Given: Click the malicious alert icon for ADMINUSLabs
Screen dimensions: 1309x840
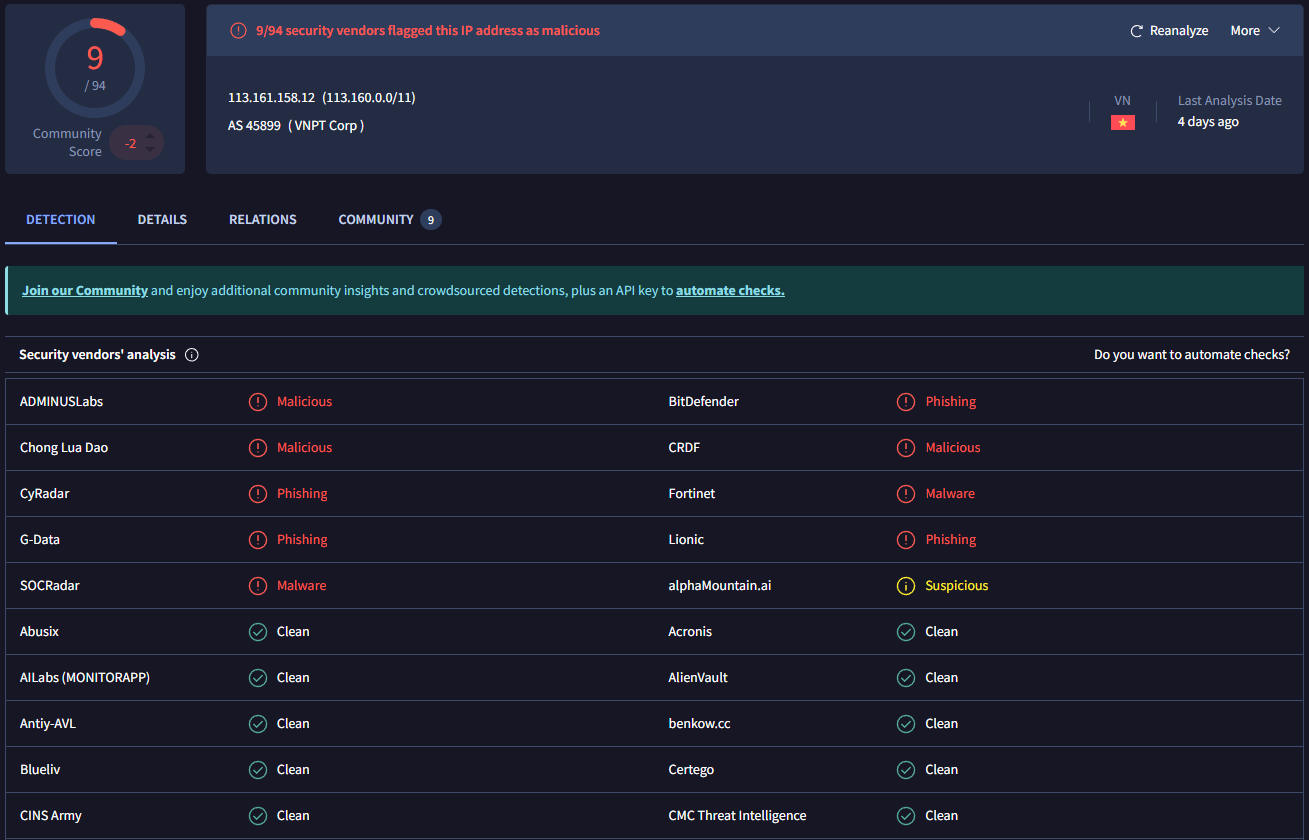Looking at the screenshot, I should (259, 401).
